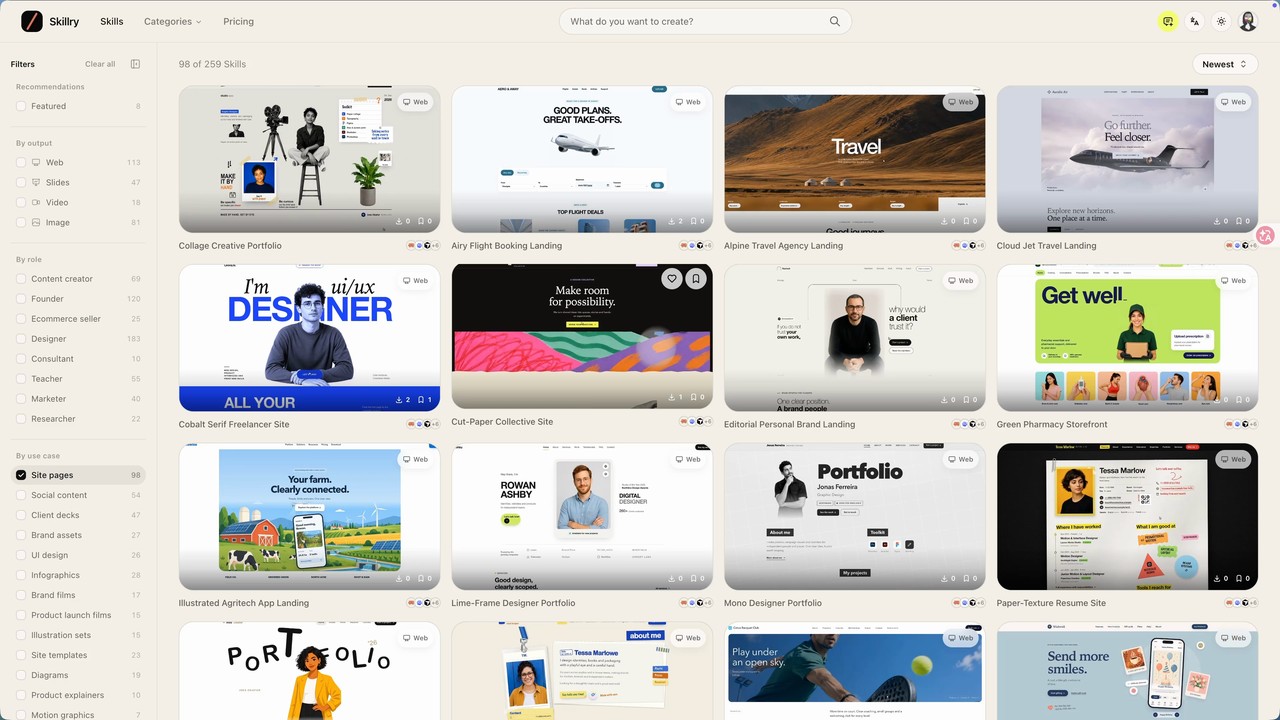
Task: Click the 'Cloud Jet Travel Landing' title
Action: click(x=1046, y=245)
